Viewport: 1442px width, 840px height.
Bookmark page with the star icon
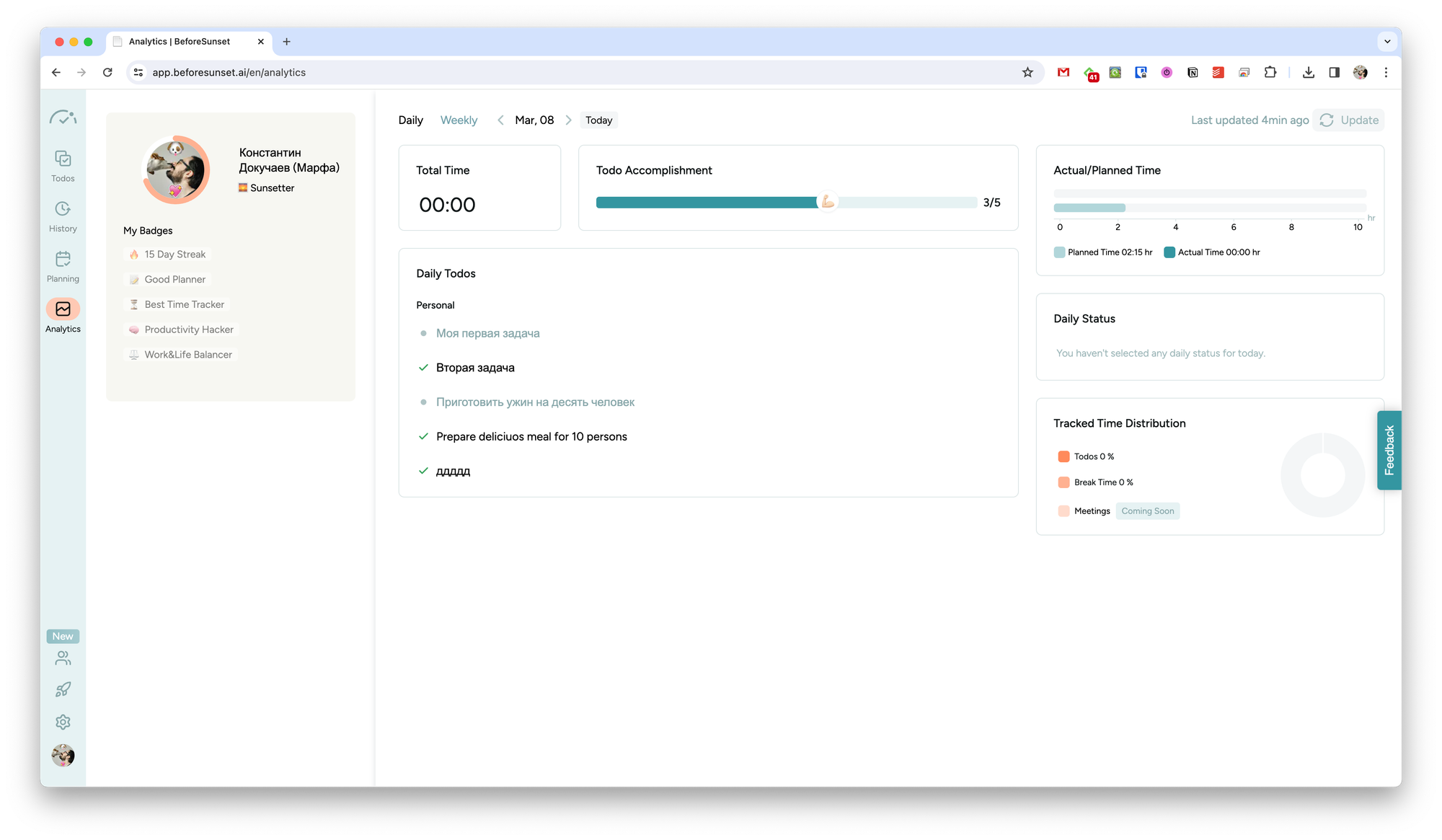1027,72
